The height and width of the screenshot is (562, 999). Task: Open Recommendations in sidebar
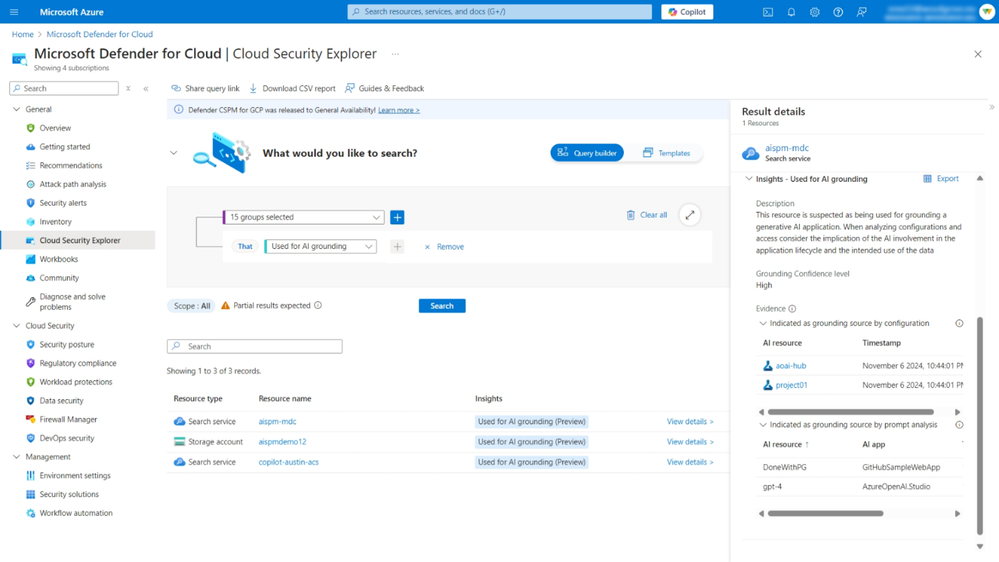71,166
